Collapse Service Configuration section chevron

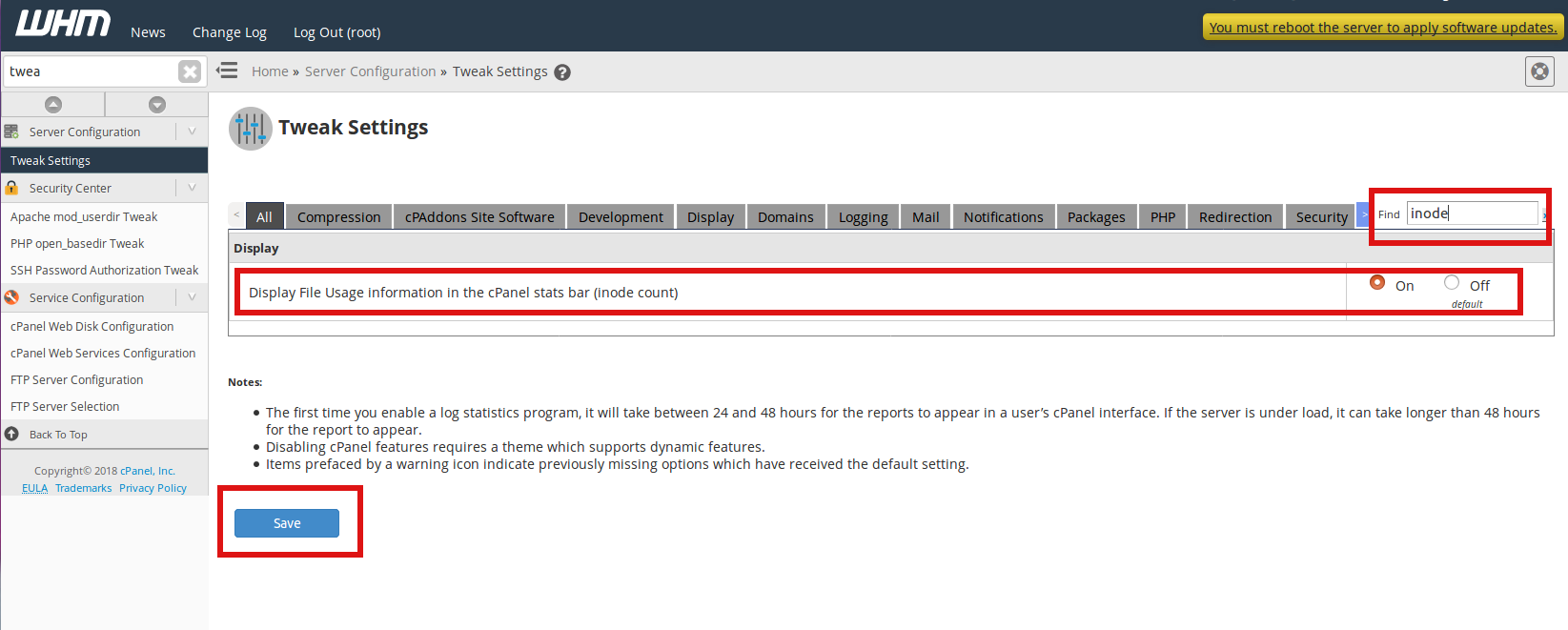tap(192, 297)
